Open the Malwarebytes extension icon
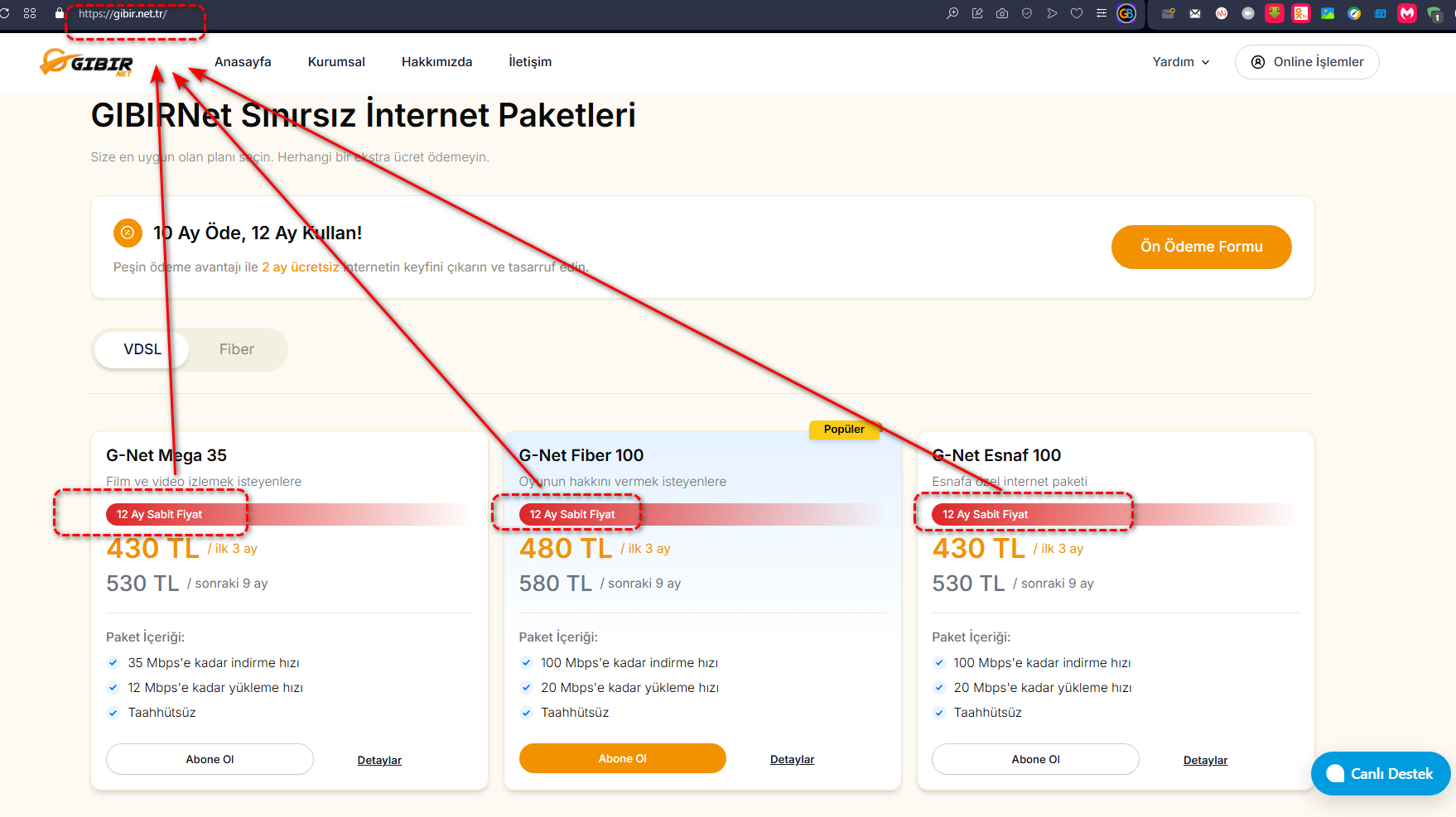Image resolution: width=1456 pixels, height=817 pixels. coord(1407,13)
